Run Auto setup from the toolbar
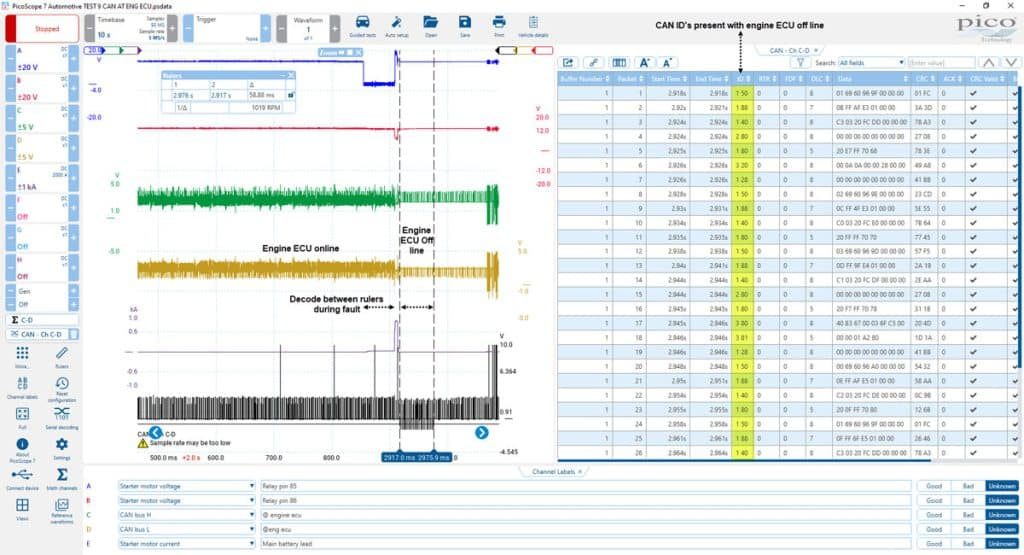This screenshot has height=555, width=1024. pos(397,26)
